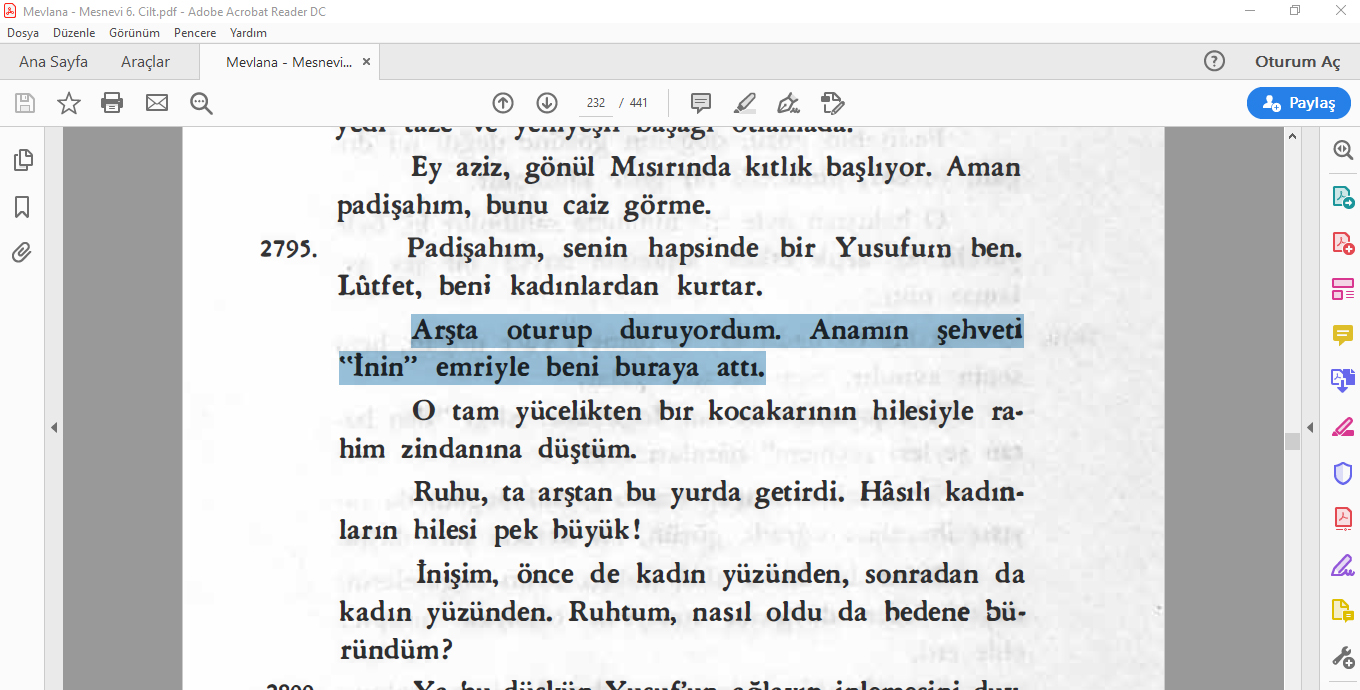The image size is (1360, 690).
Task: Open the yellow Comment tool in right pane
Action: pos(1342,335)
